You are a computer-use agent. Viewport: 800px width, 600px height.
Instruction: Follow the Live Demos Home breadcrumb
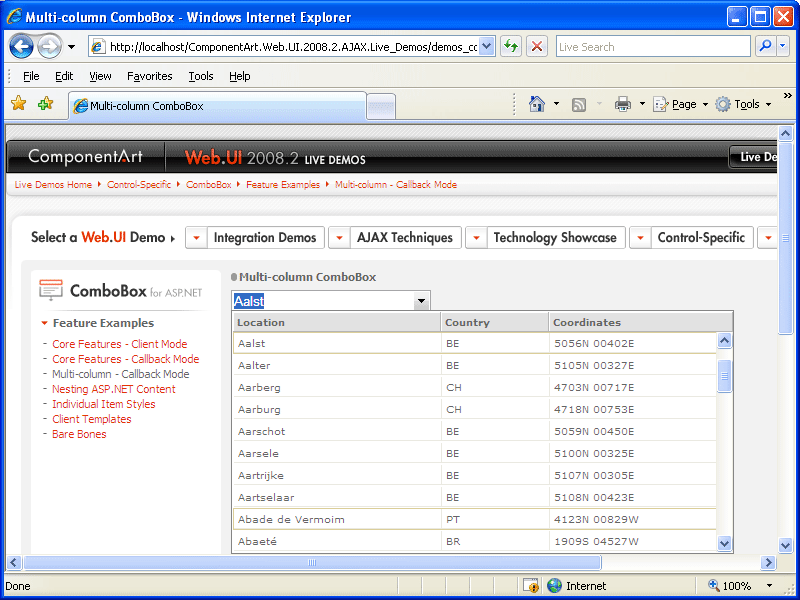pyautogui.click(x=53, y=185)
